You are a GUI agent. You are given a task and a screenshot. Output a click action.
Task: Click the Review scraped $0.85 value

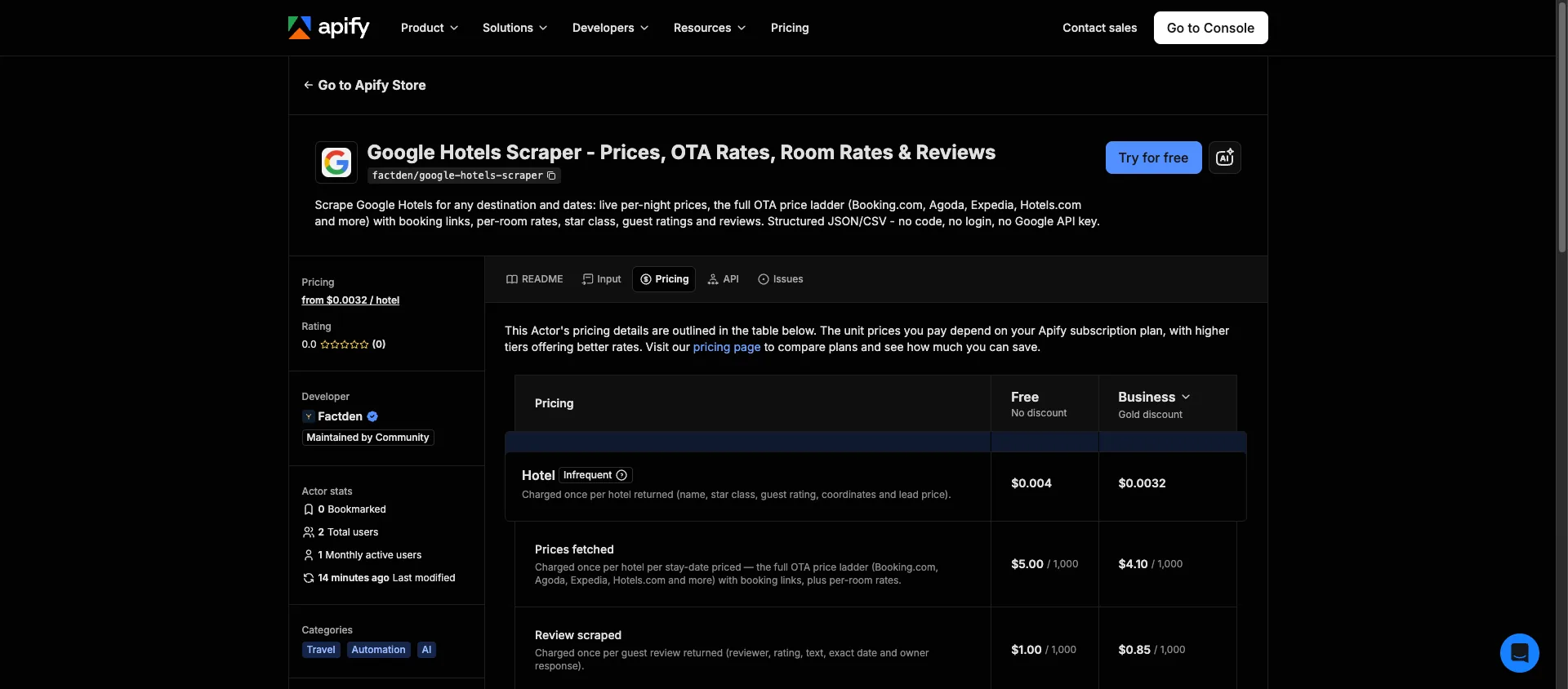pyautogui.click(x=1134, y=650)
